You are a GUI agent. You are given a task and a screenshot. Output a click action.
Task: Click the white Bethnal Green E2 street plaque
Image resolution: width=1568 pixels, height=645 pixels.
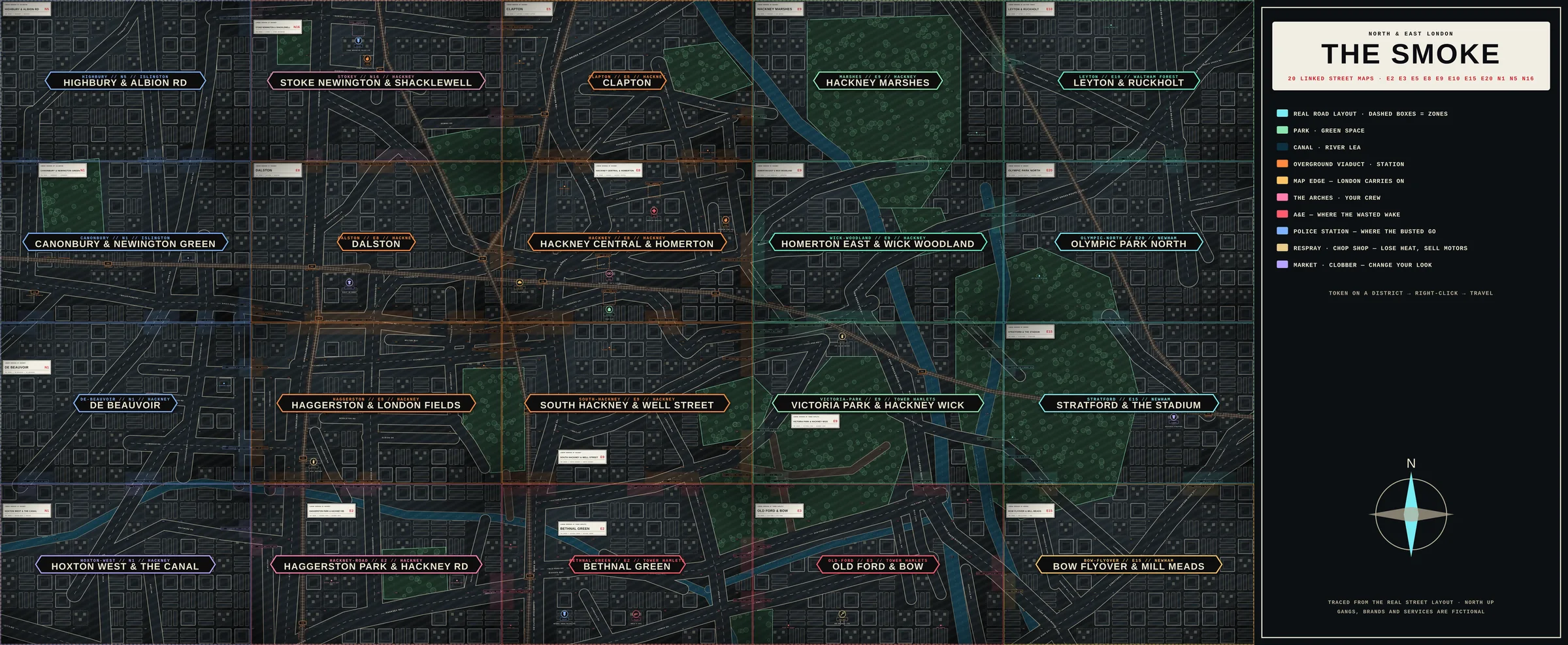(582, 529)
